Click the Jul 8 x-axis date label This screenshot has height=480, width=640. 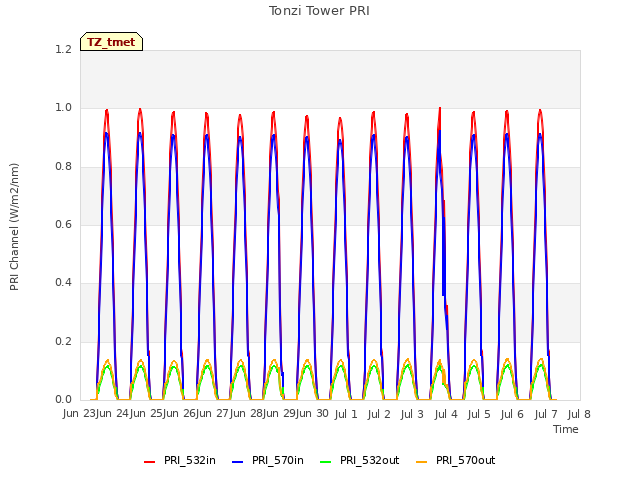point(579,414)
